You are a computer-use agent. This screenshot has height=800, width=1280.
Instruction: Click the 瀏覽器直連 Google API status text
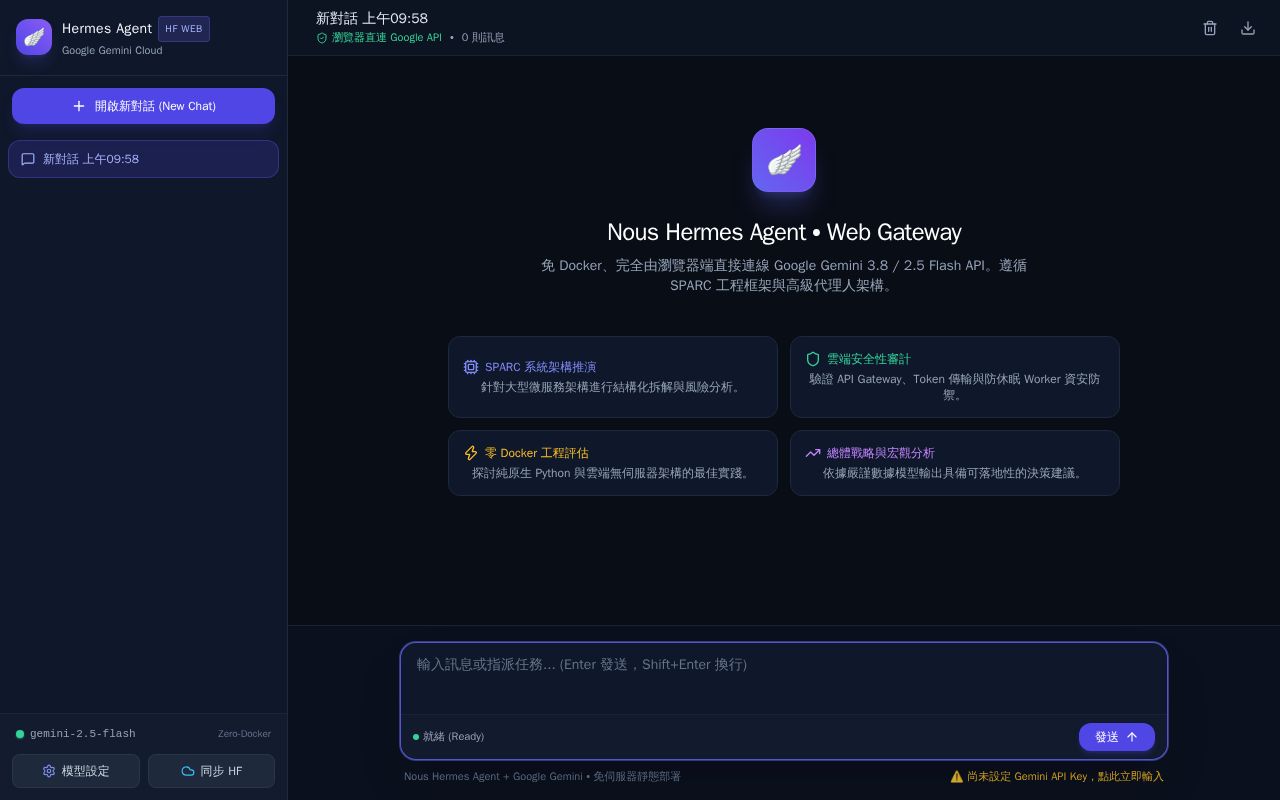click(x=387, y=38)
